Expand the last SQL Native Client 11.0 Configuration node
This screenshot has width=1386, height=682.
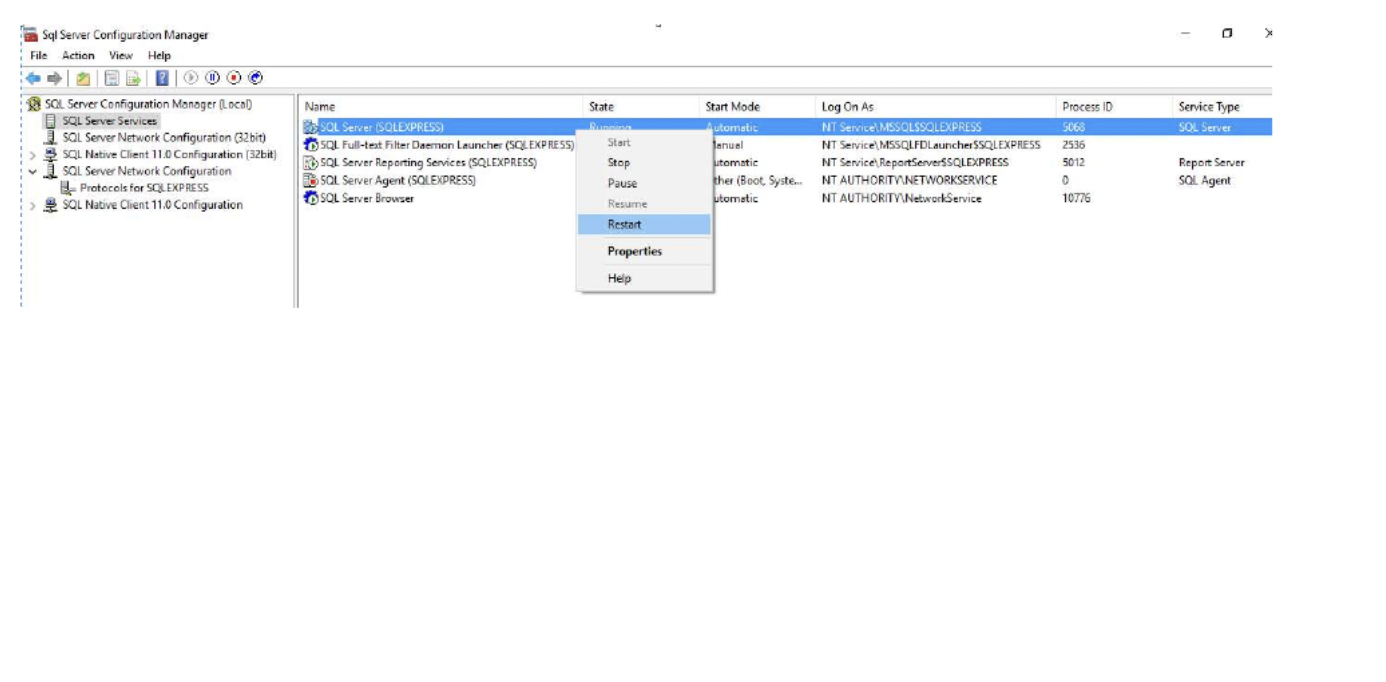pyautogui.click(x=32, y=205)
